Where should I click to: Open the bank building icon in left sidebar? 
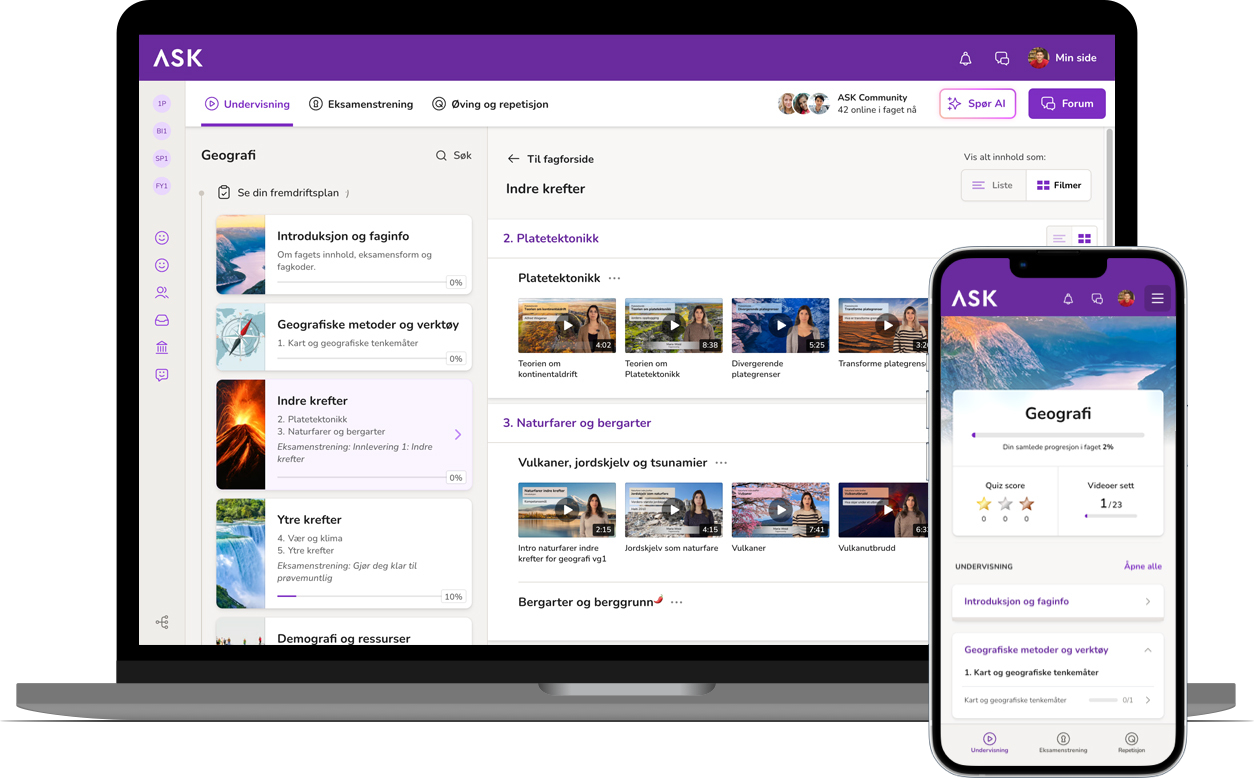click(x=162, y=348)
